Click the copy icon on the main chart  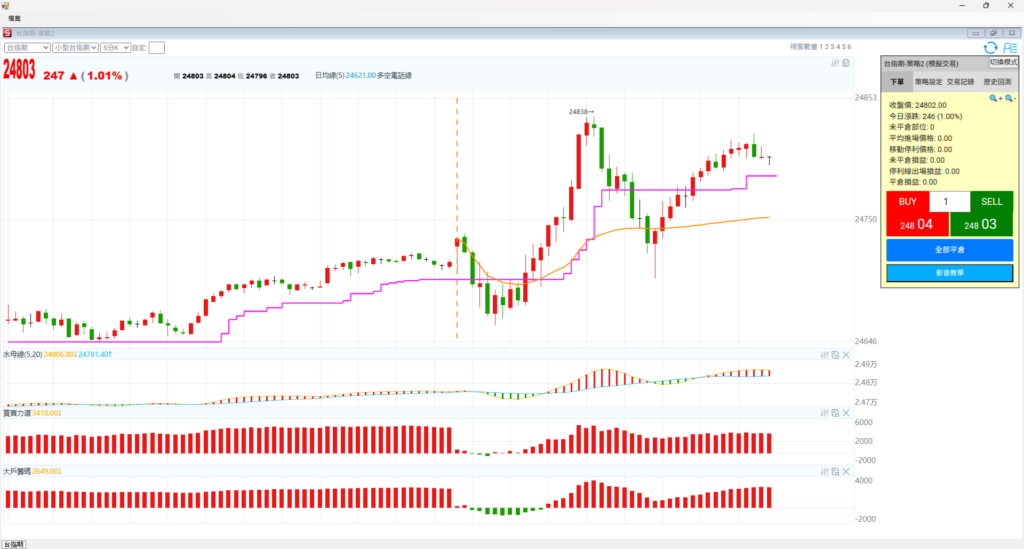click(x=846, y=63)
